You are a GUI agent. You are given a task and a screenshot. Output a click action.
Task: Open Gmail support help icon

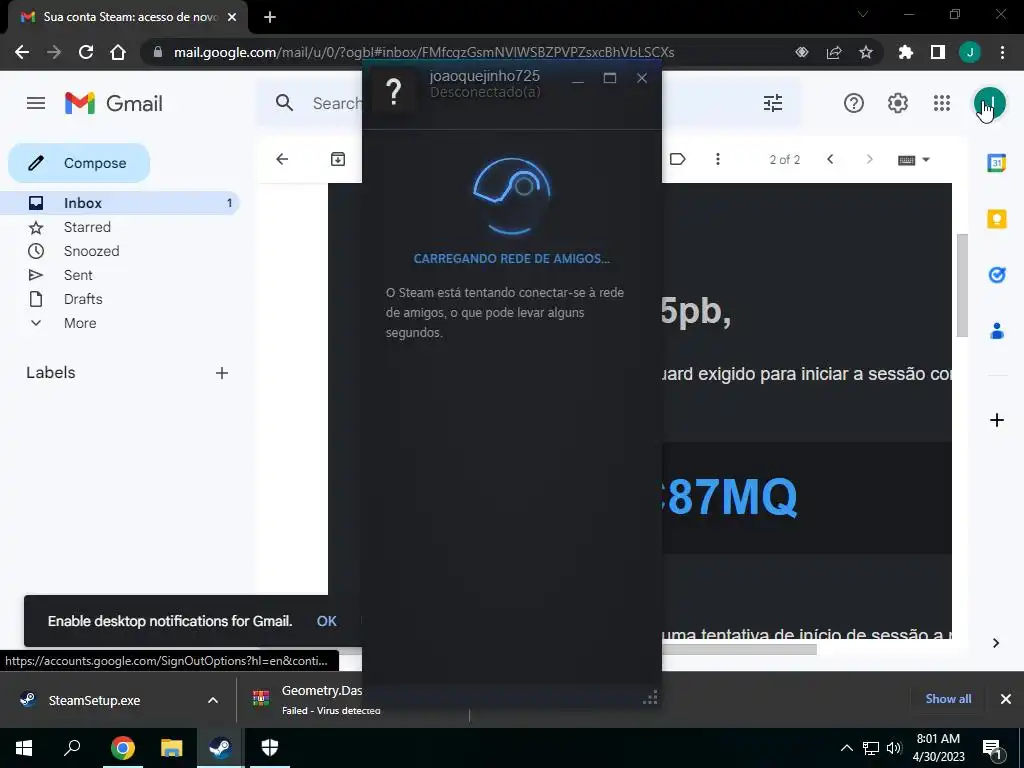click(x=854, y=103)
